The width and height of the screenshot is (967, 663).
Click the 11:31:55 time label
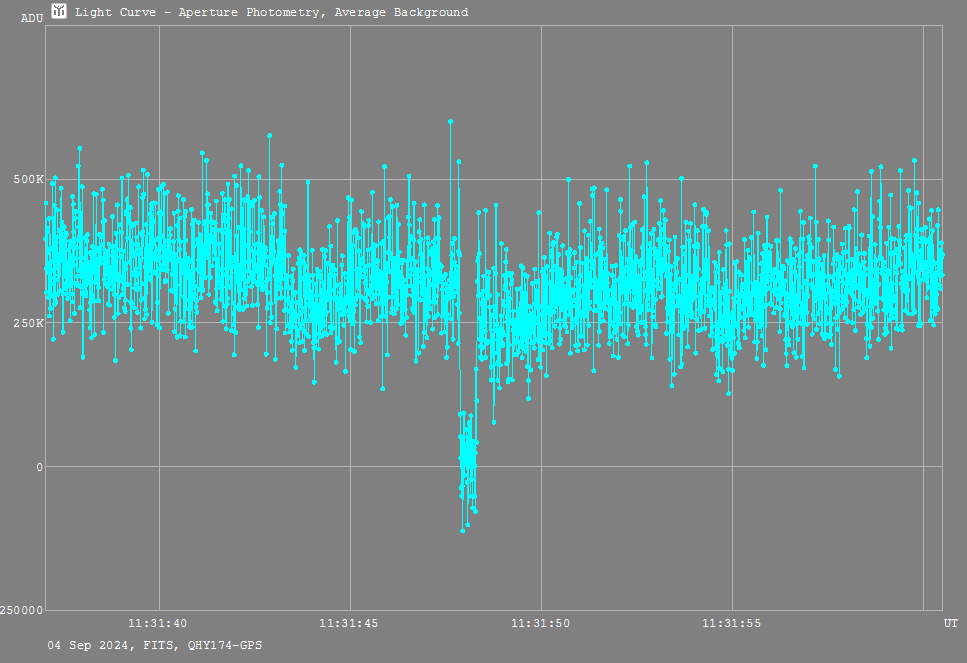[x=731, y=624]
